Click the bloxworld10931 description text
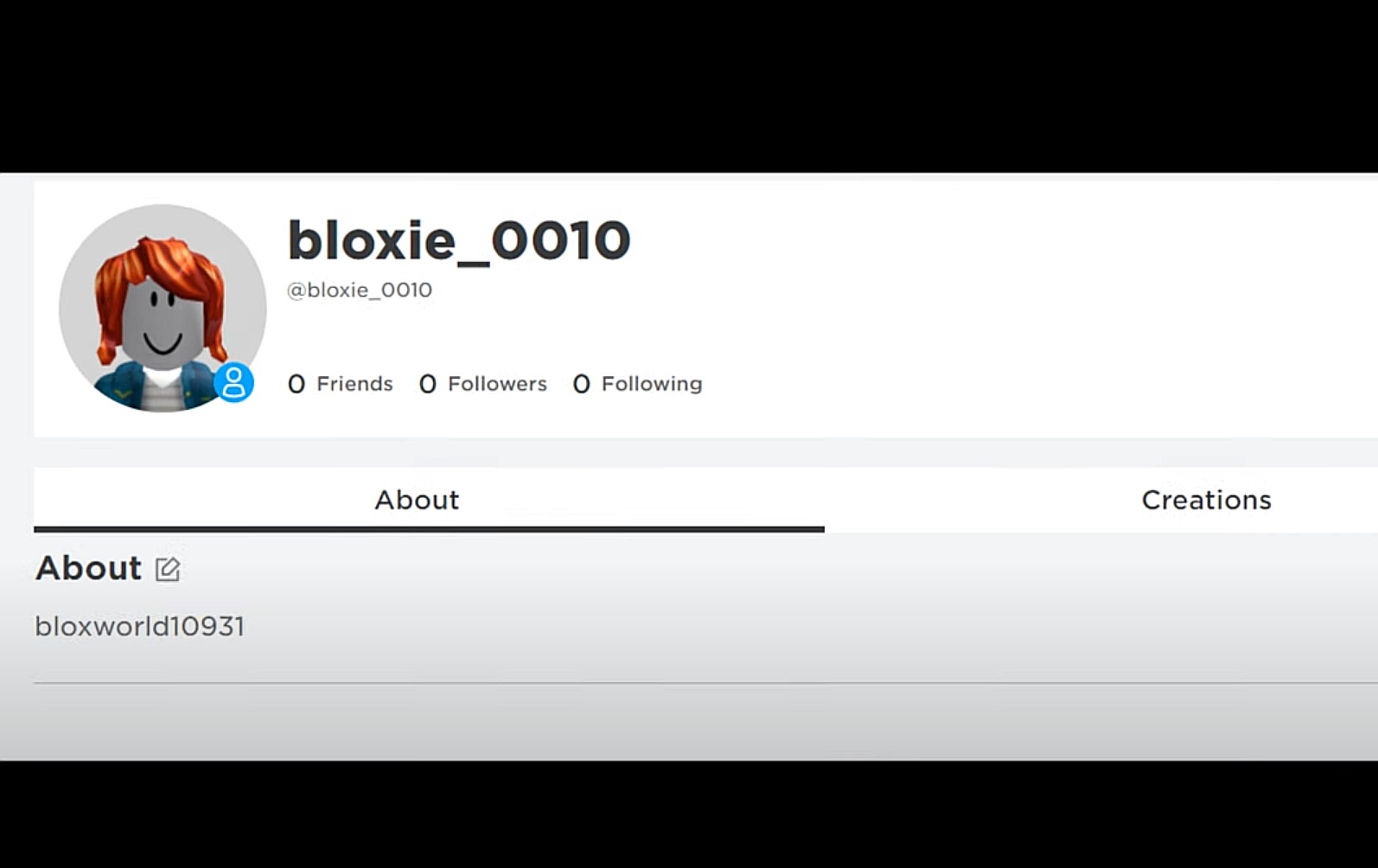The width and height of the screenshot is (1378, 868). [x=140, y=626]
